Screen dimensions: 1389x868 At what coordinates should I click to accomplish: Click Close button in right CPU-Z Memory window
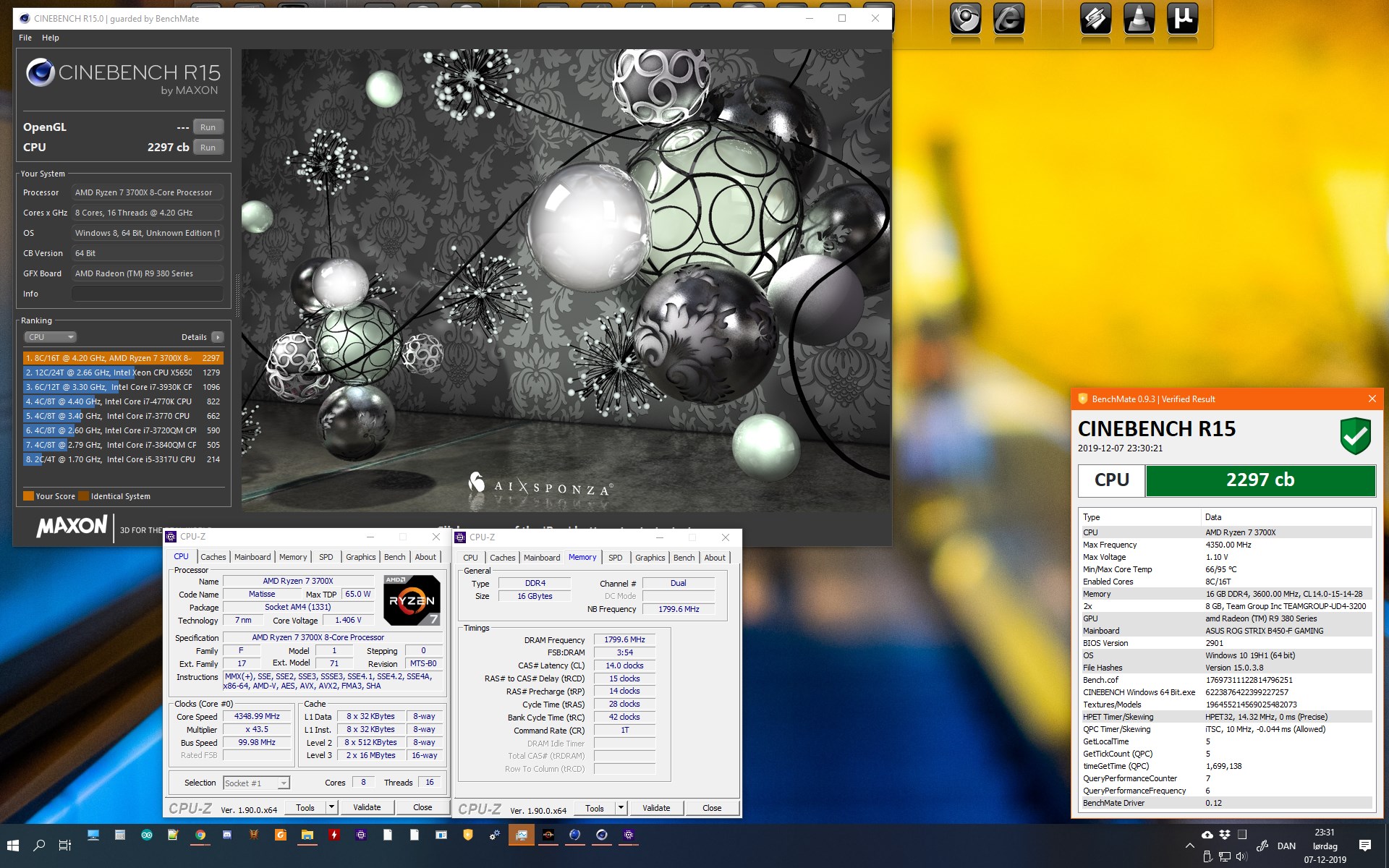click(x=712, y=808)
